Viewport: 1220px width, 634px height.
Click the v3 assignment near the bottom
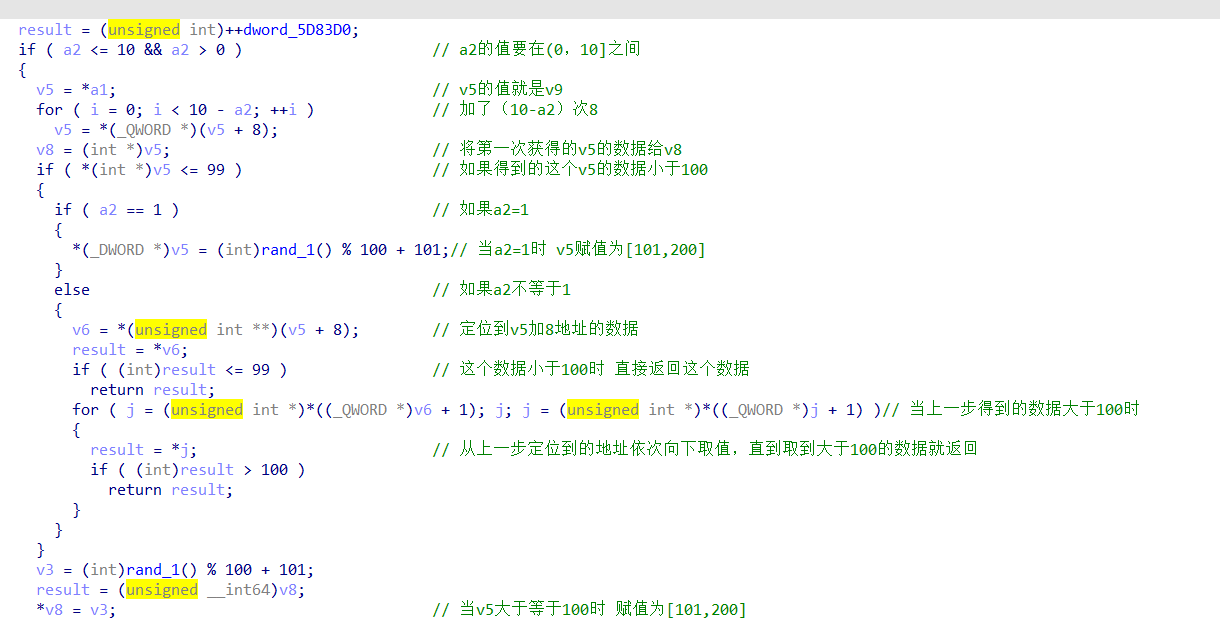(40, 569)
